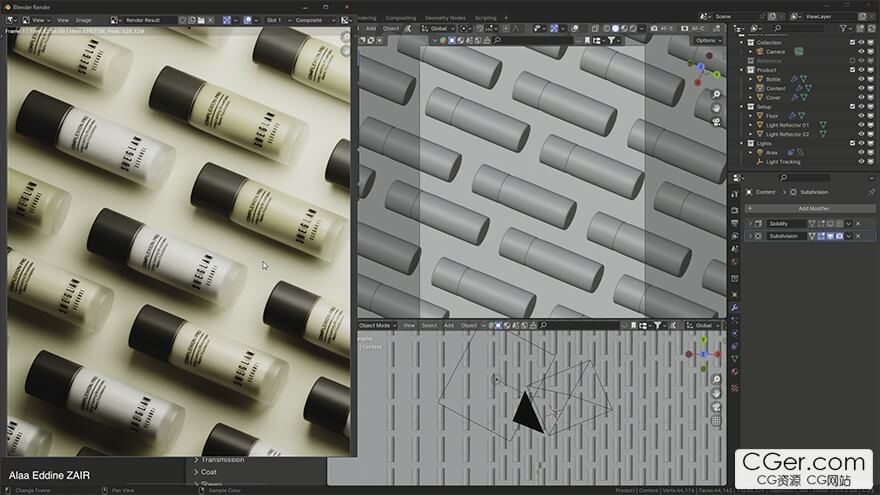Open image folder icon in Render Result header
Image resolution: width=880 pixels, height=495 pixels.
(201, 20)
